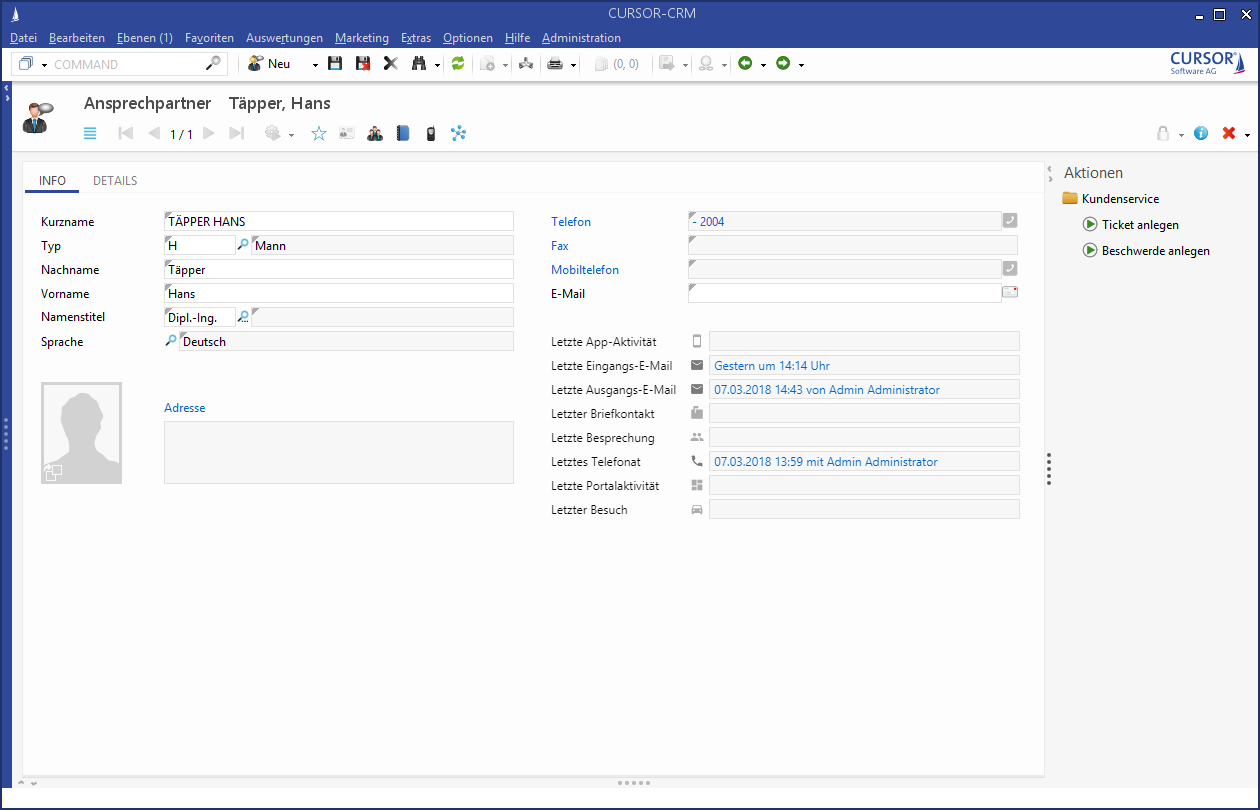Collapse the Kundenservice folder

1069,199
